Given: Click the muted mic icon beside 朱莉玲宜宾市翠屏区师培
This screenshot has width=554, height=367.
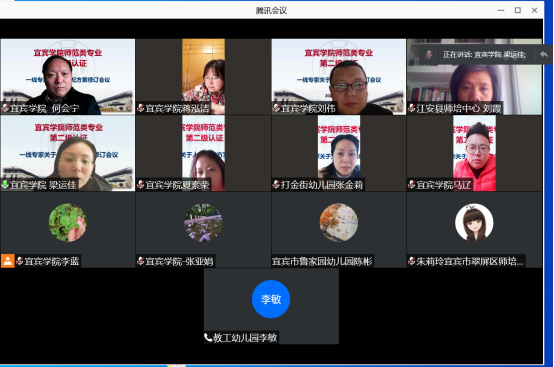Looking at the screenshot, I should (412, 261).
